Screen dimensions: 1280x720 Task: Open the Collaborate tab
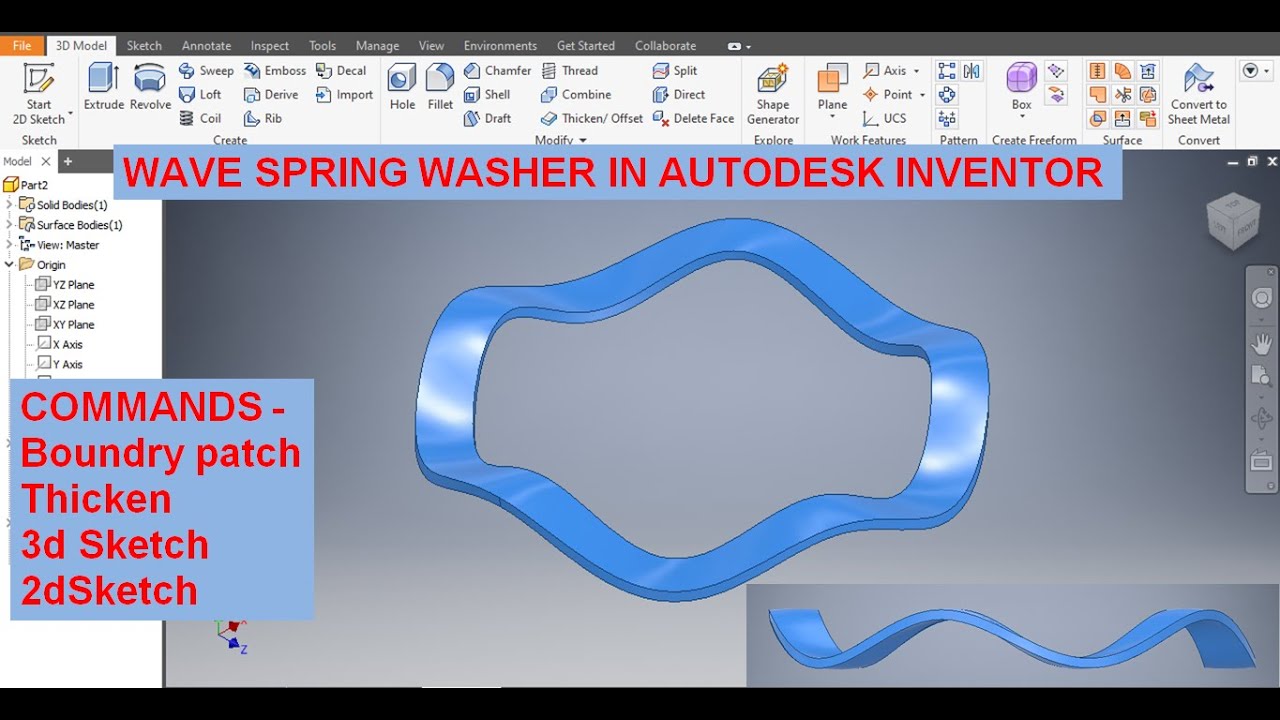[x=665, y=46]
